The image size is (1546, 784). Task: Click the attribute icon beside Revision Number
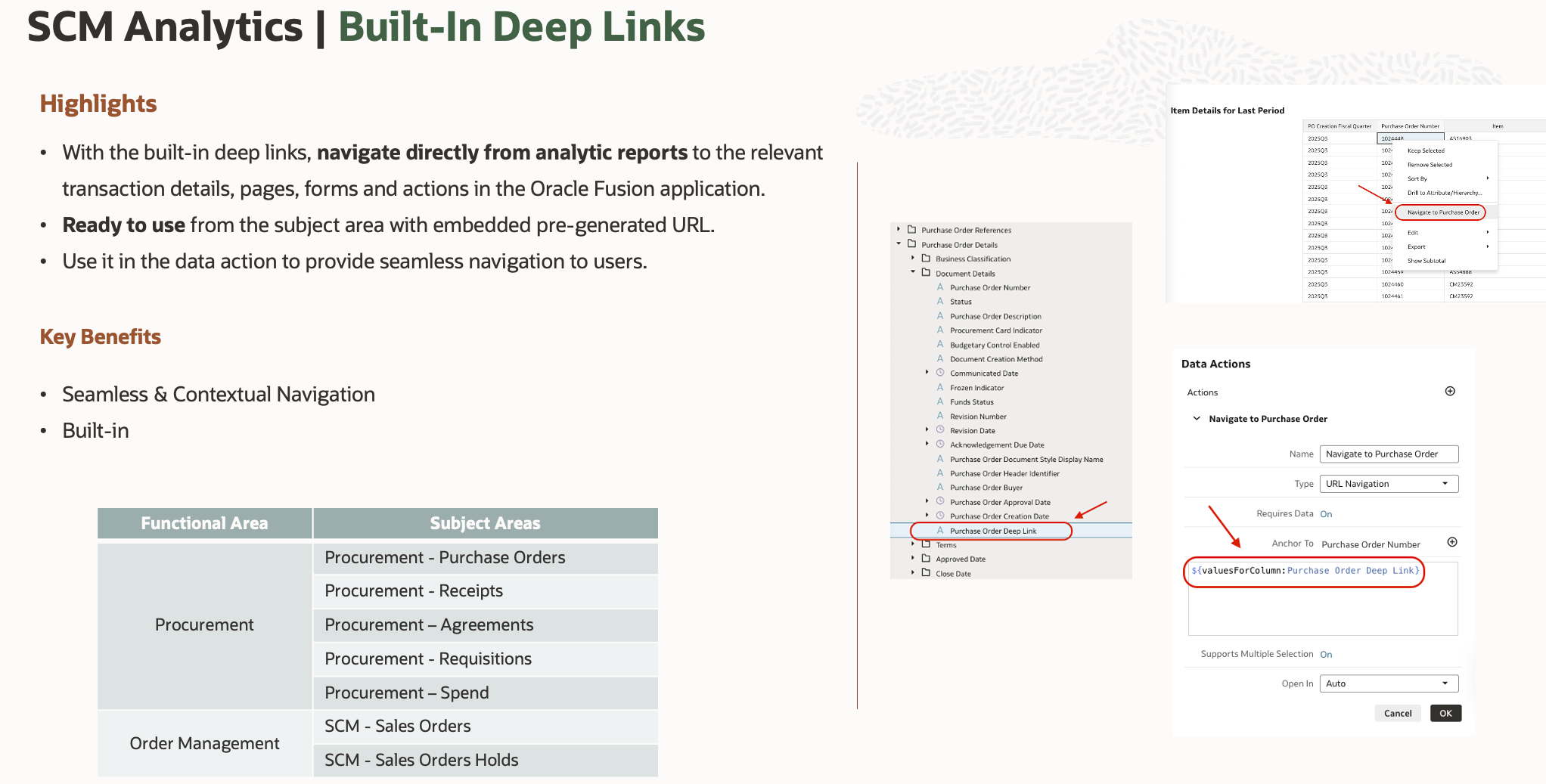point(940,416)
